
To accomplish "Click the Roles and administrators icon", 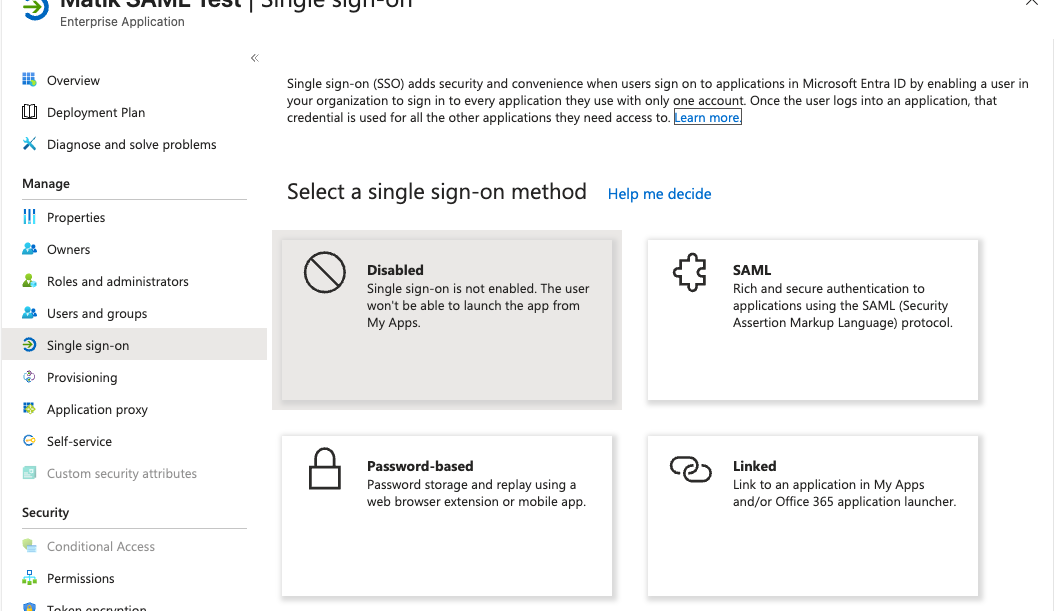I will [x=30, y=281].
